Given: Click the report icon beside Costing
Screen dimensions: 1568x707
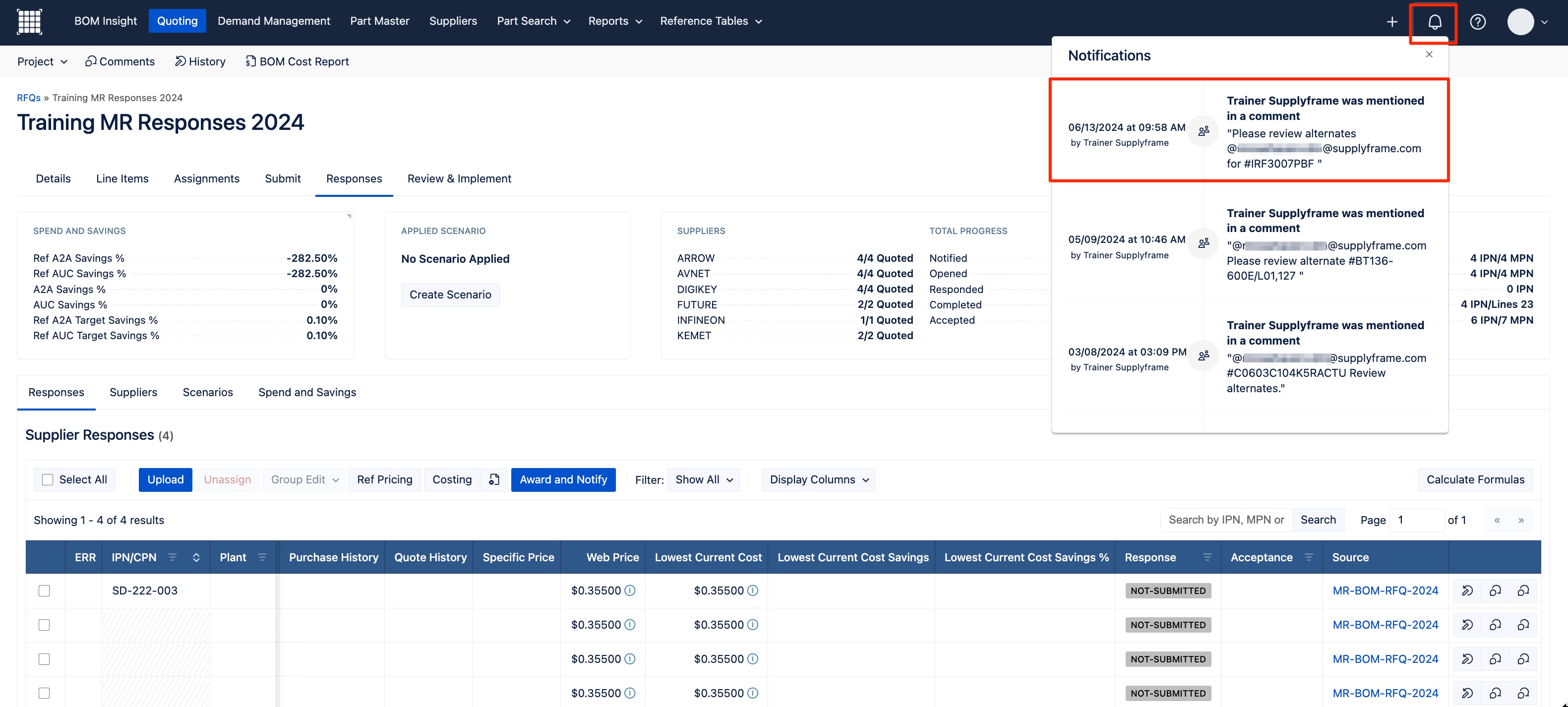Looking at the screenshot, I should (x=493, y=479).
